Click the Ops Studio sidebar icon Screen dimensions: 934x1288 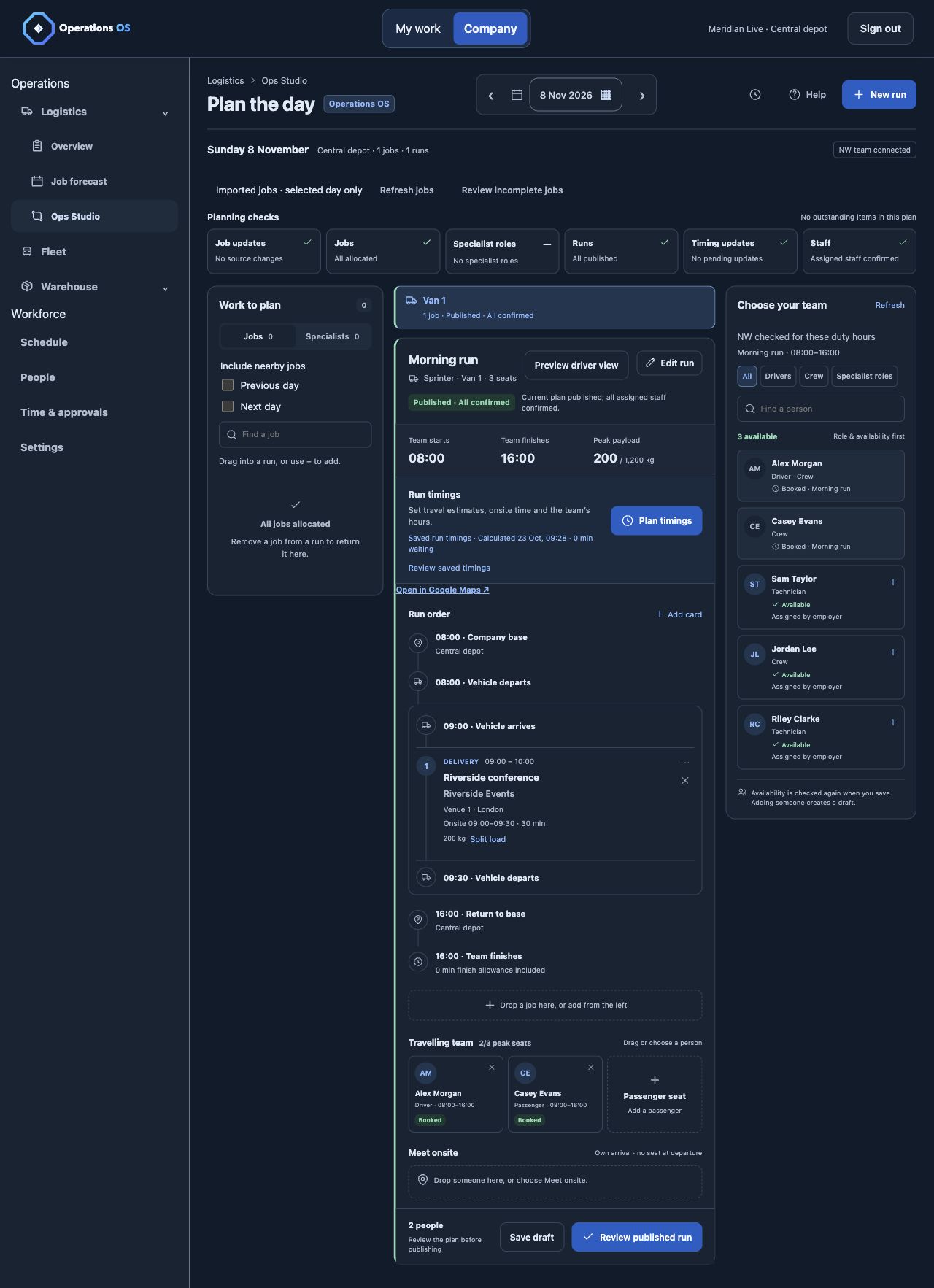point(37,217)
